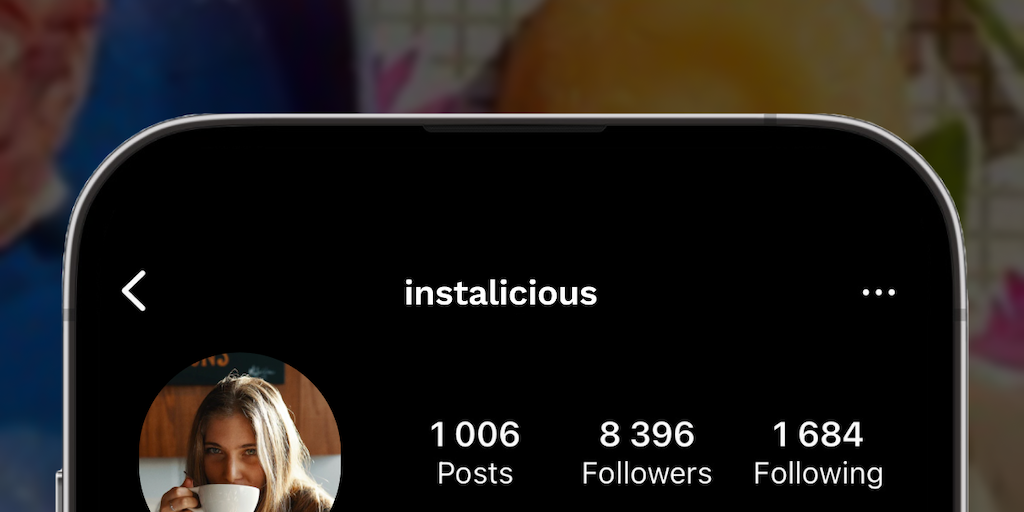View the Followers list label
1024x512 pixels.
click(x=647, y=473)
